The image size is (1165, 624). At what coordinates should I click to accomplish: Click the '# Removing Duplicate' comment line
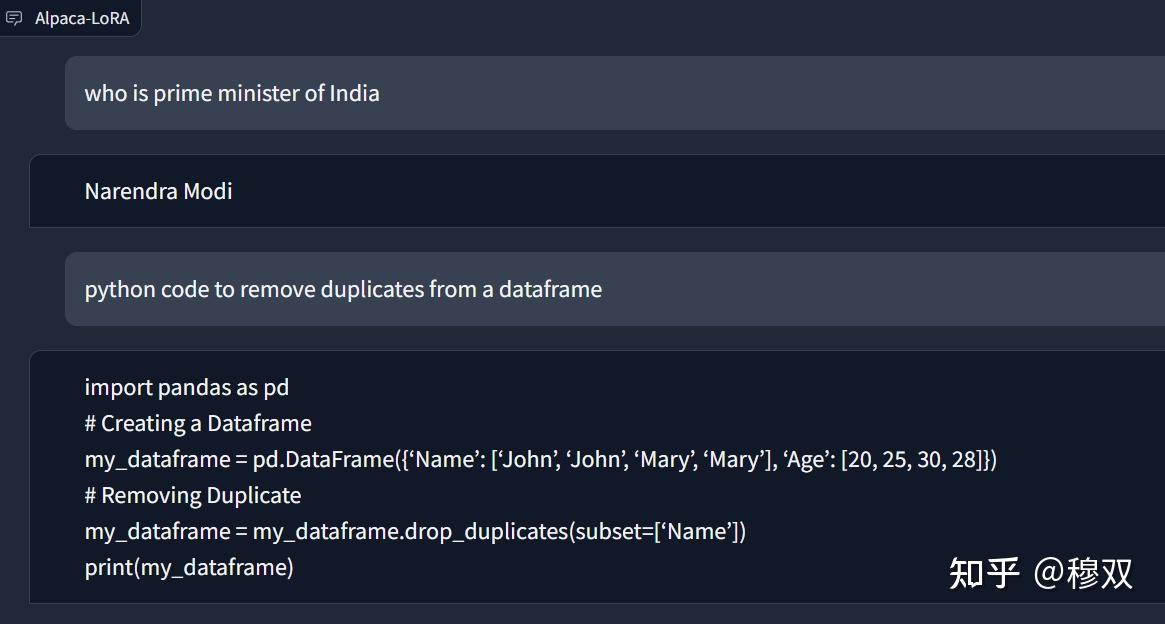click(x=193, y=495)
